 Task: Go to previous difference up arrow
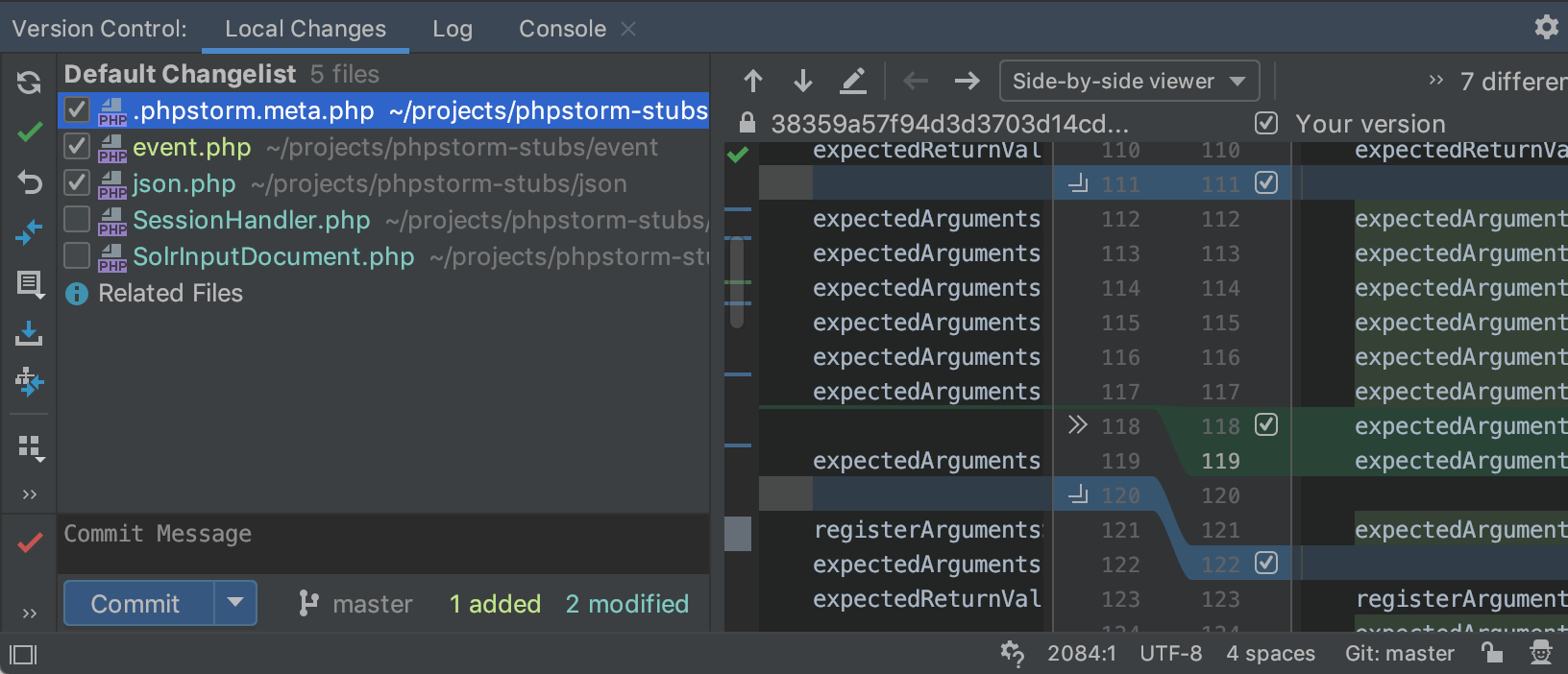pyautogui.click(x=753, y=82)
